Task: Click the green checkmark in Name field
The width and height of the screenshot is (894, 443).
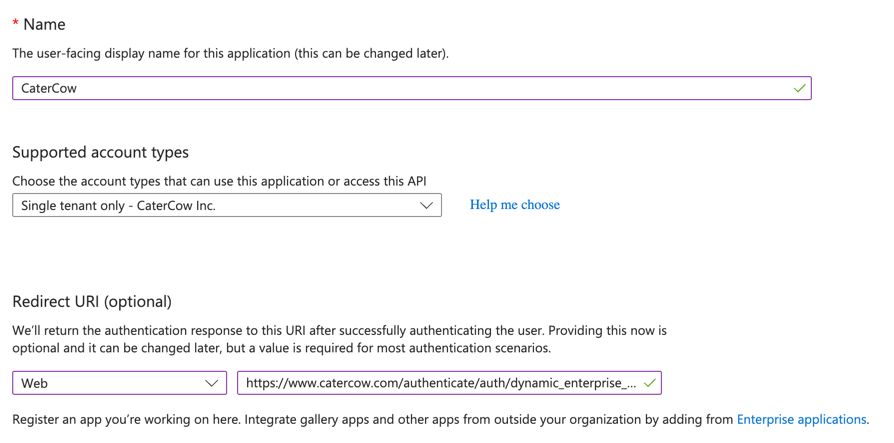Action: pos(799,88)
